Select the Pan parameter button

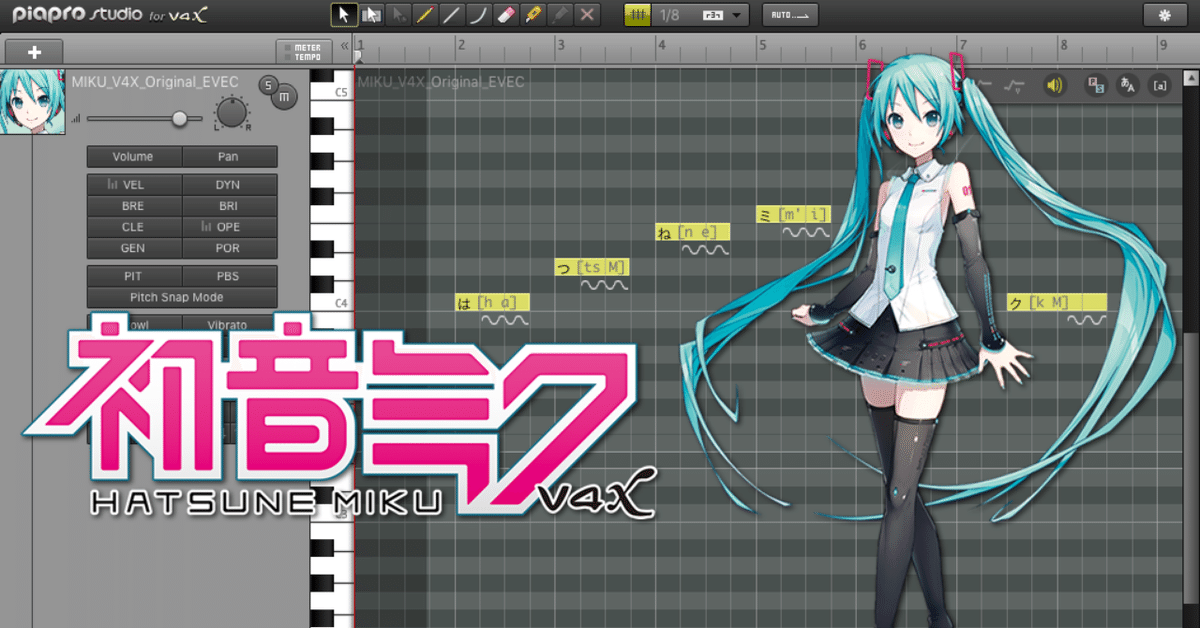229,157
